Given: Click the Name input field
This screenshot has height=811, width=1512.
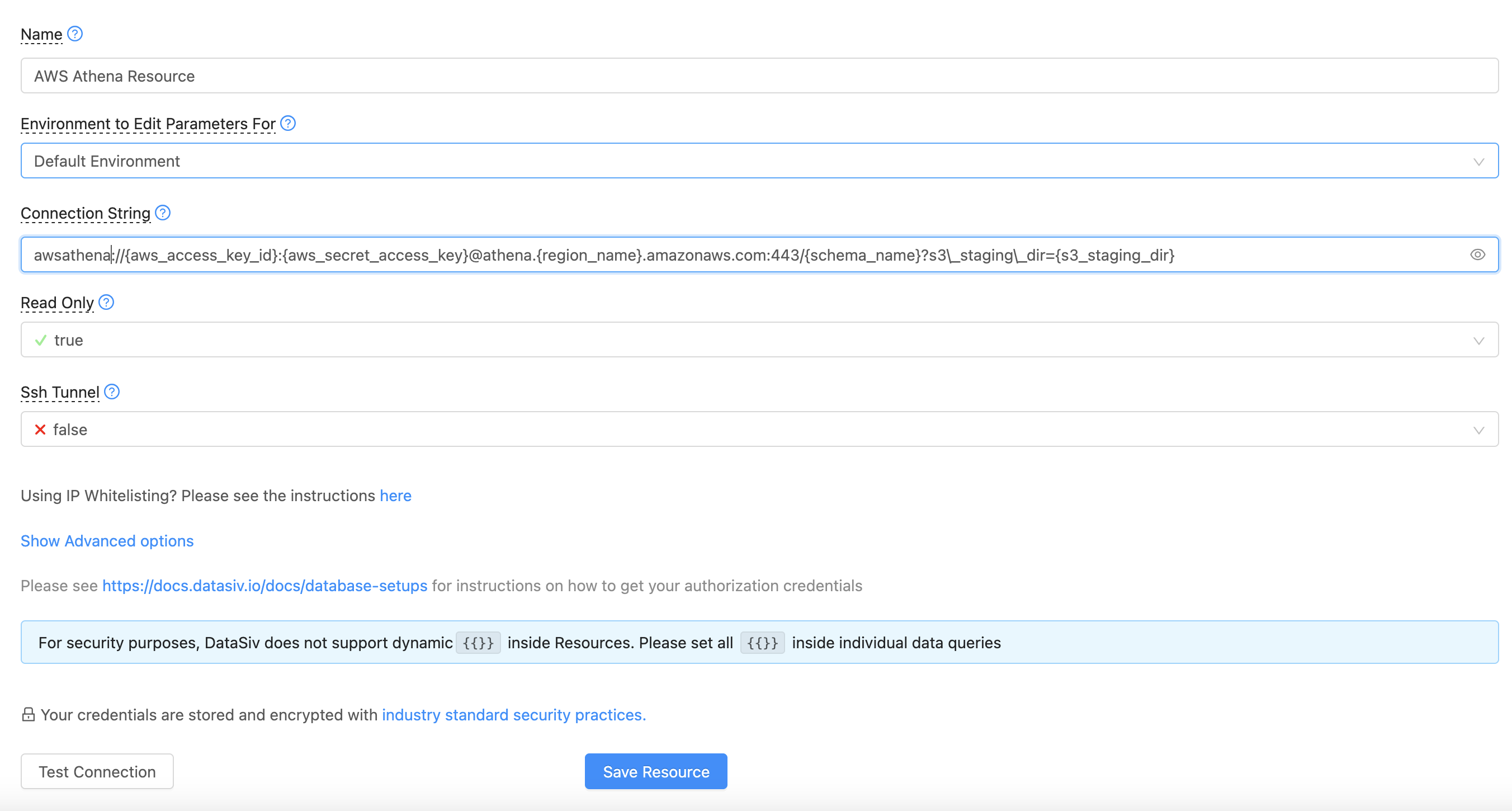Looking at the screenshot, I should click(x=759, y=76).
